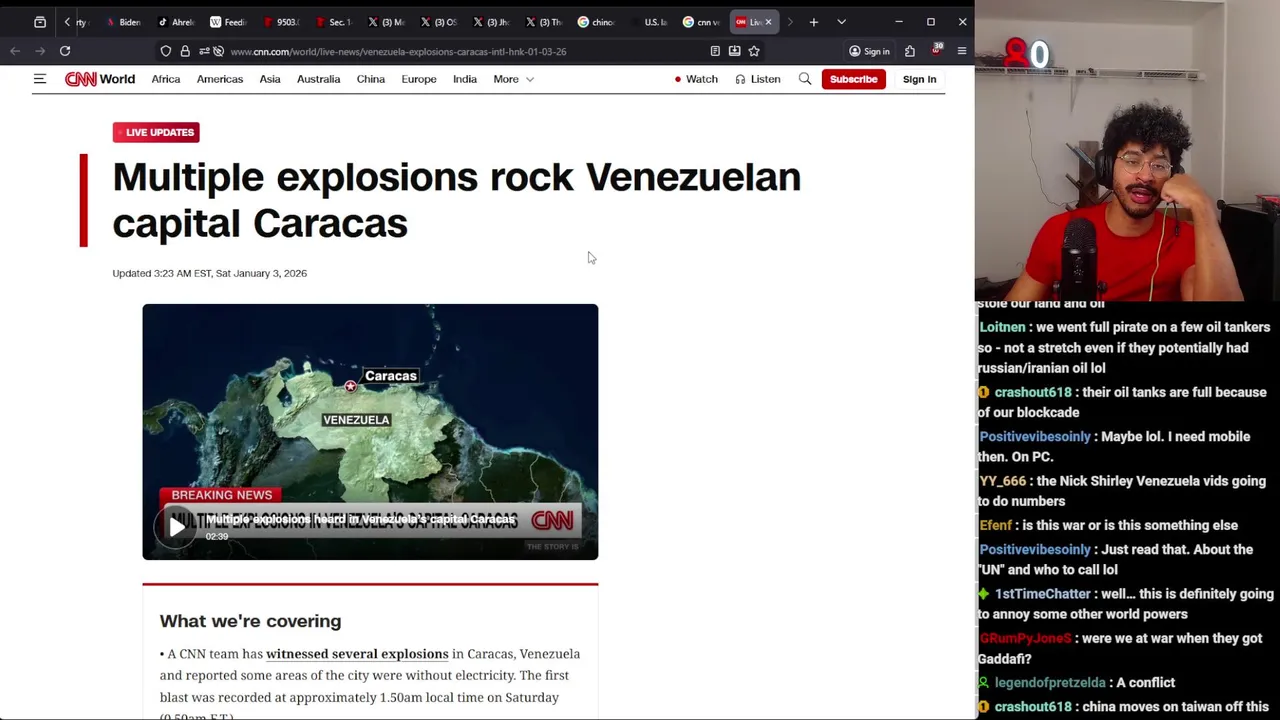Open the India section

click(465, 79)
